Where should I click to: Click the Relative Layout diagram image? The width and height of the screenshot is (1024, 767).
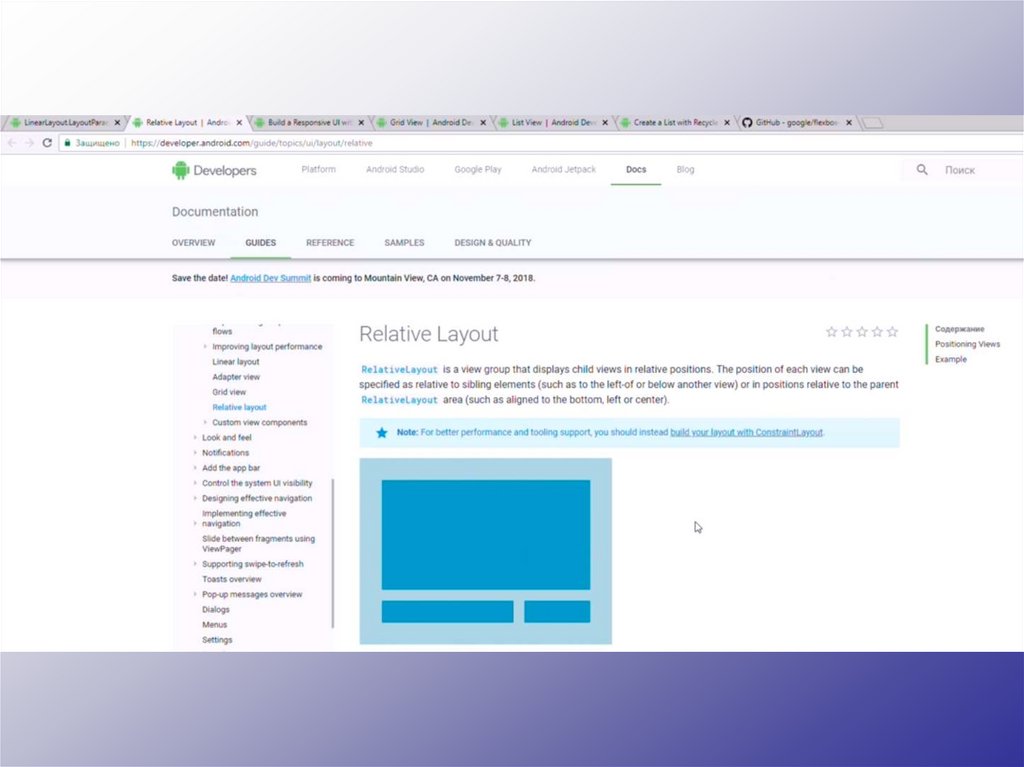[485, 551]
